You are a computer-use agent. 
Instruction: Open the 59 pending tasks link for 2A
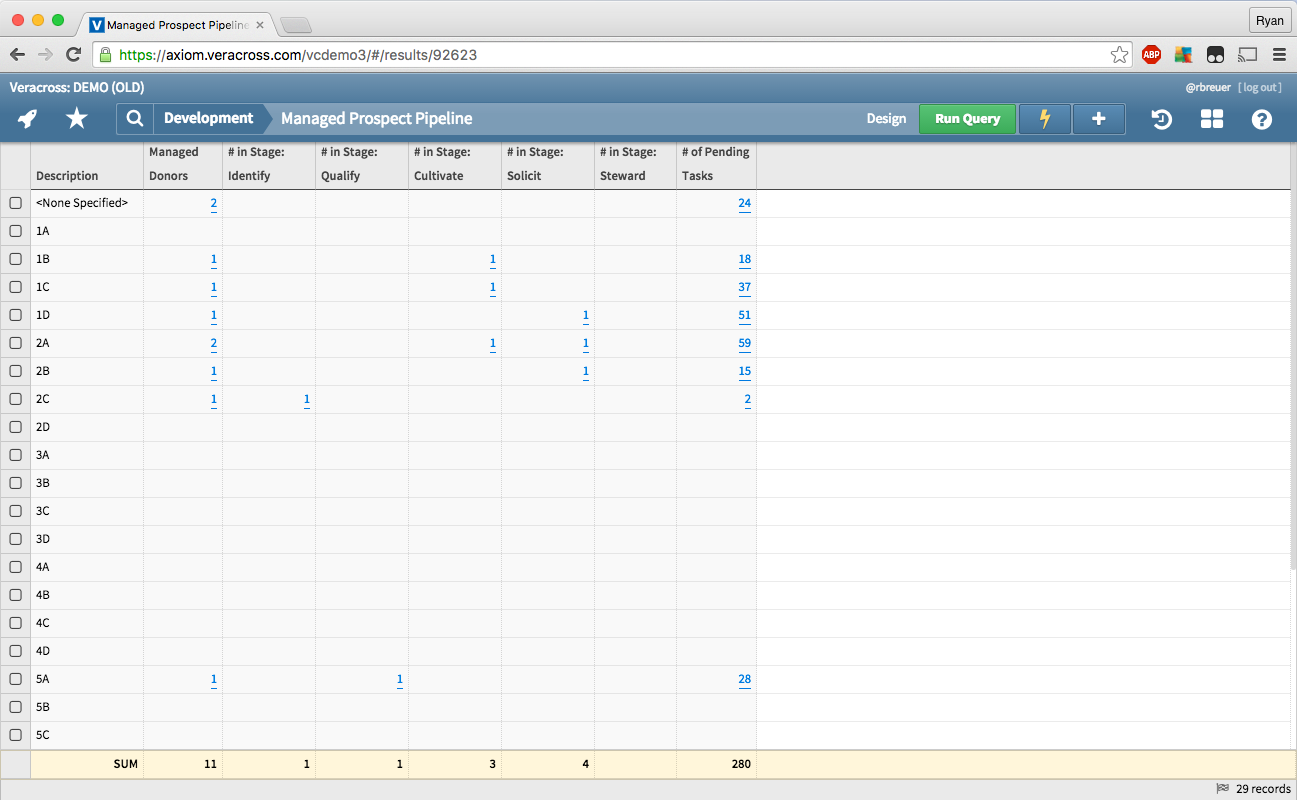pyautogui.click(x=744, y=343)
